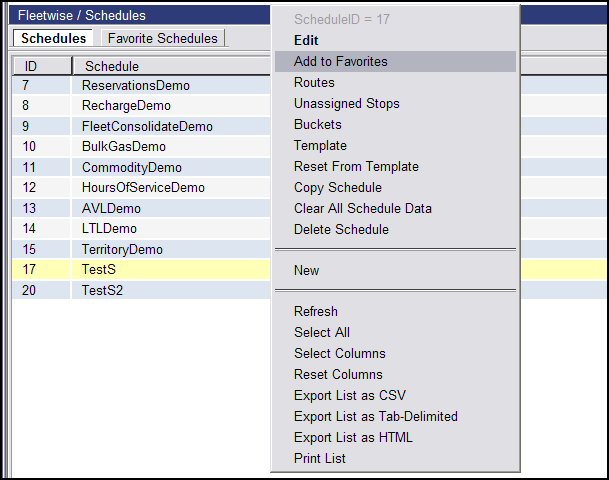
Task: Select the BulkGasDemo schedule row
Action: coord(141,146)
